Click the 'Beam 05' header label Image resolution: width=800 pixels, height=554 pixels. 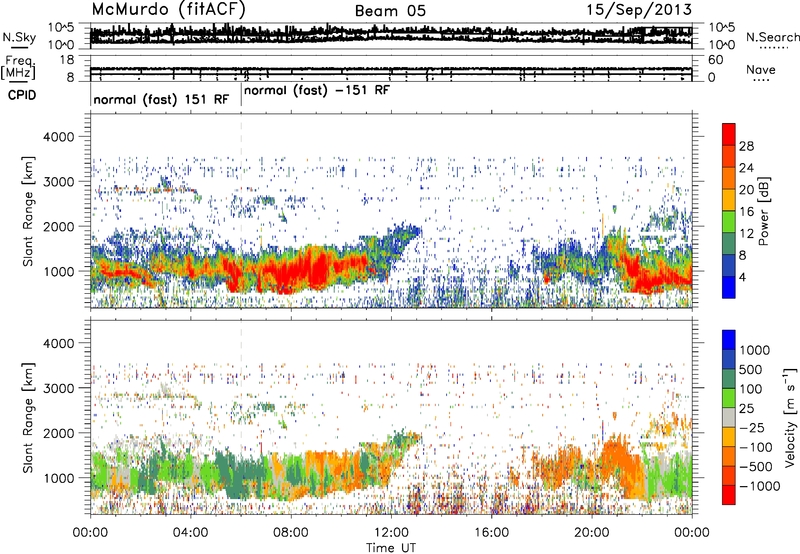pos(390,11)
